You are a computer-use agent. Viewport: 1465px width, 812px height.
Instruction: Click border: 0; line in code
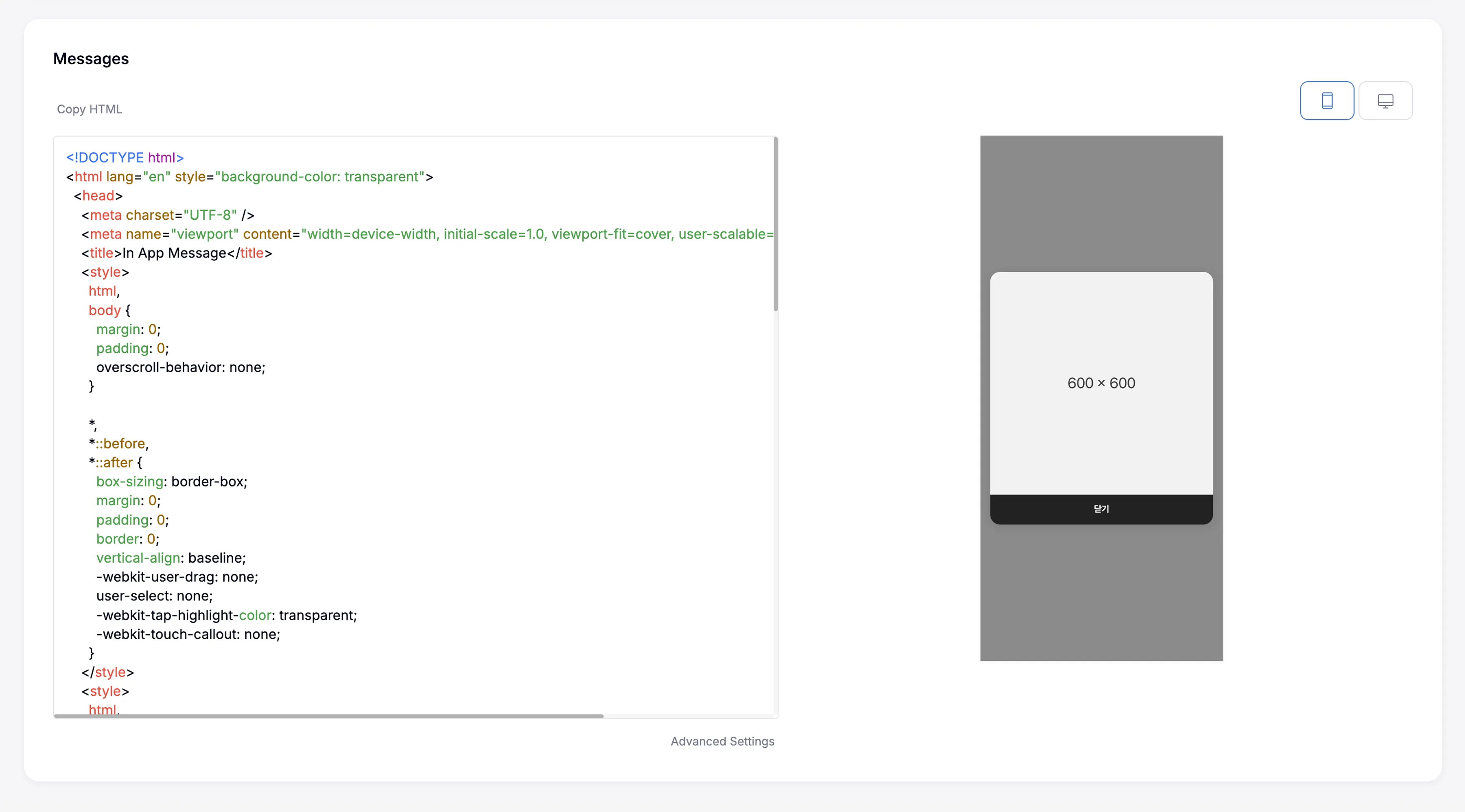point(127,539)
